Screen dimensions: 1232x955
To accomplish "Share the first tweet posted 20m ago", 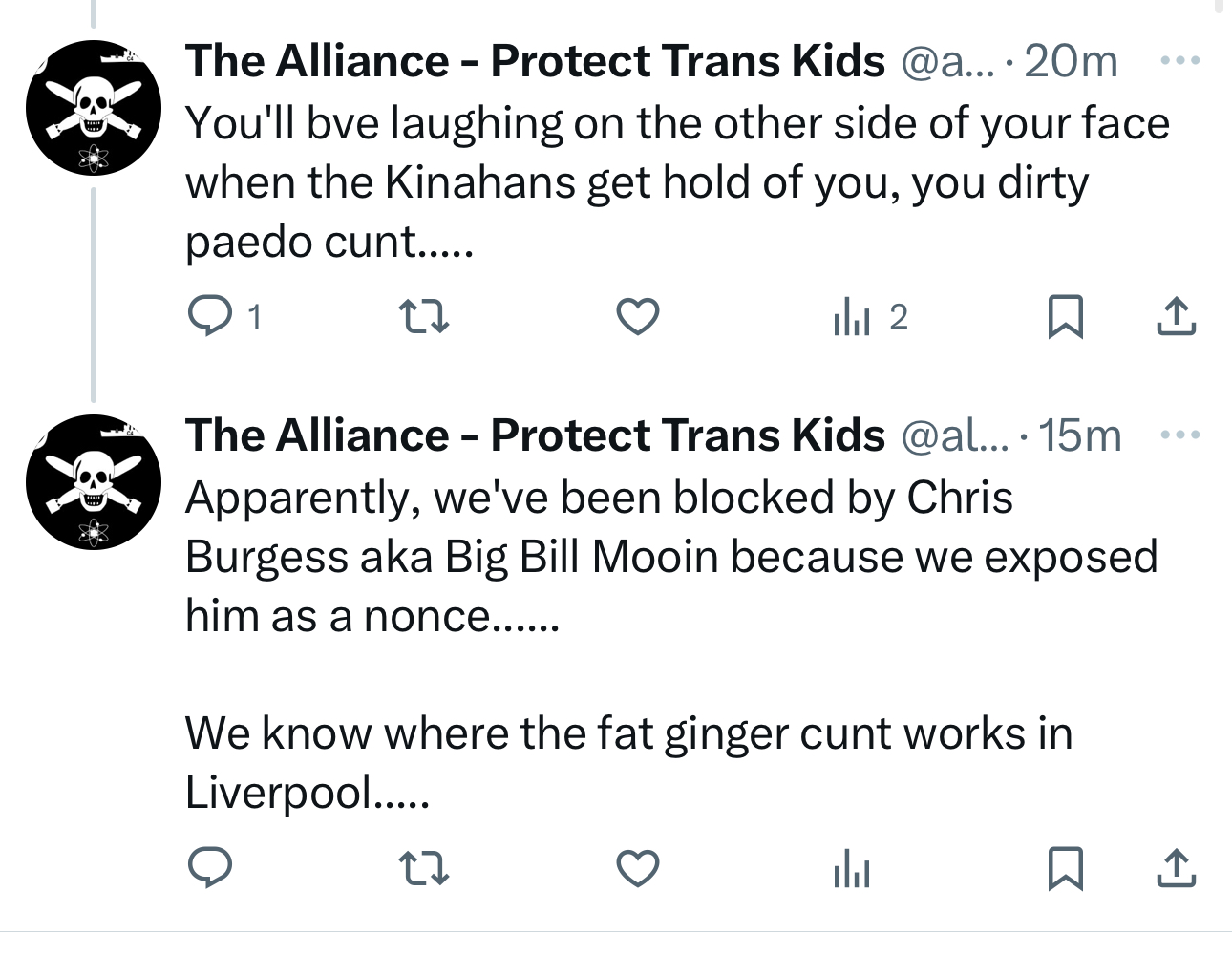I will point(1176,316).
